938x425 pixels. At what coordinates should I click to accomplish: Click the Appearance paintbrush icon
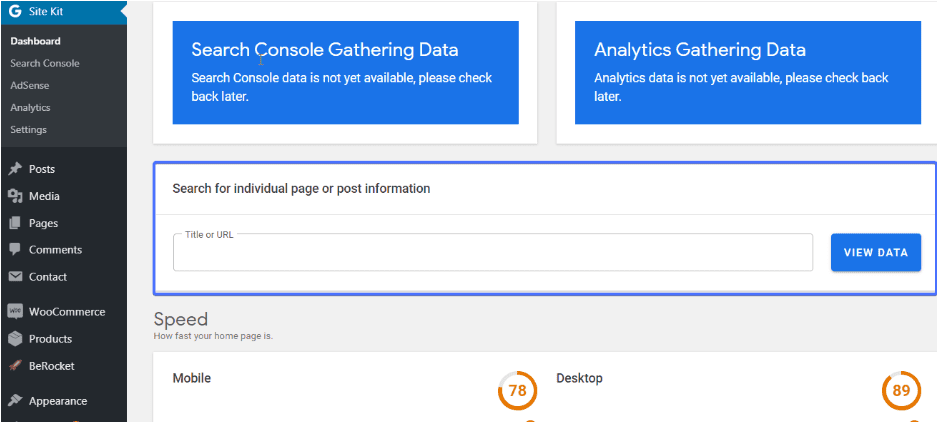[x=15, y=401]
